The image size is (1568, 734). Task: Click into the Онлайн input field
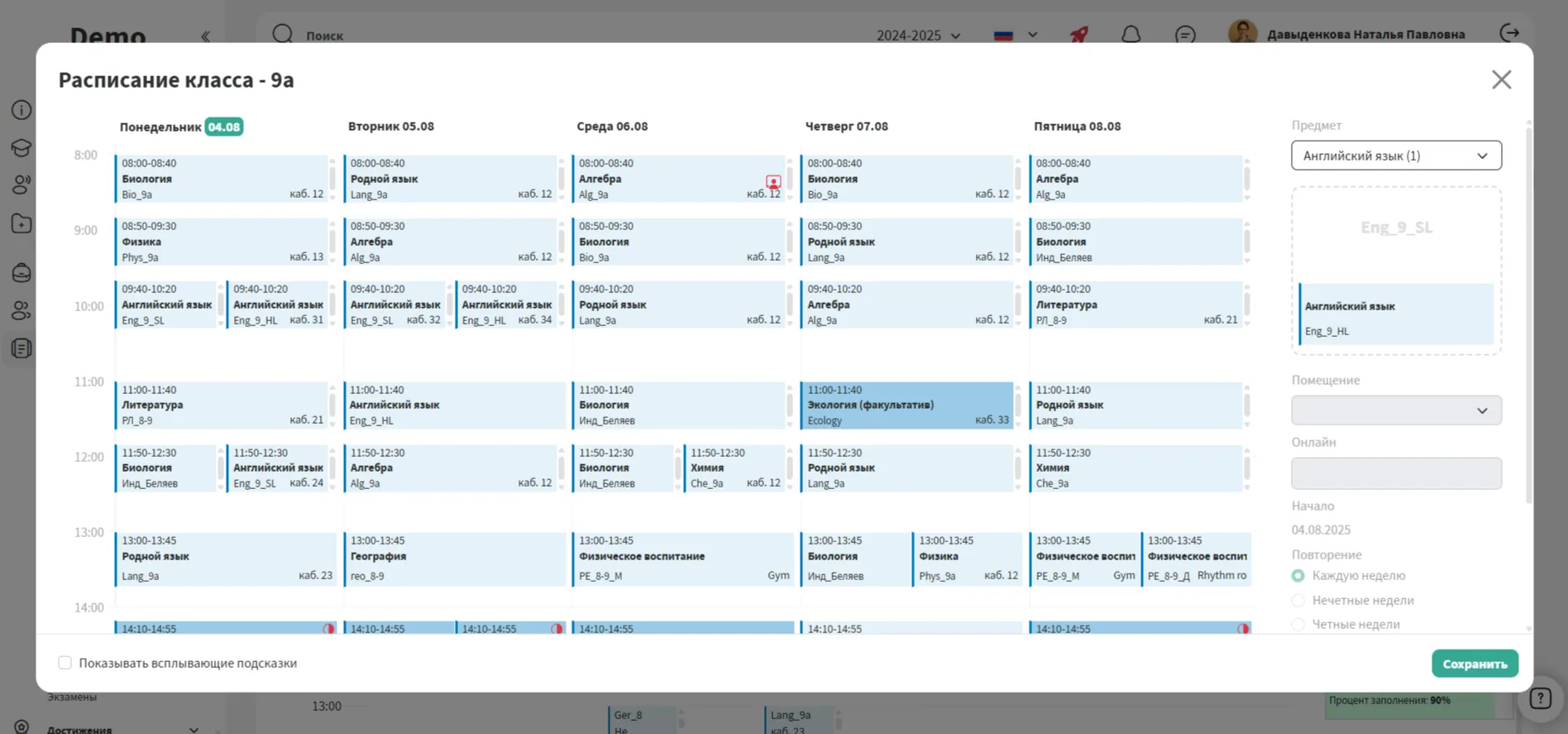1396,473
